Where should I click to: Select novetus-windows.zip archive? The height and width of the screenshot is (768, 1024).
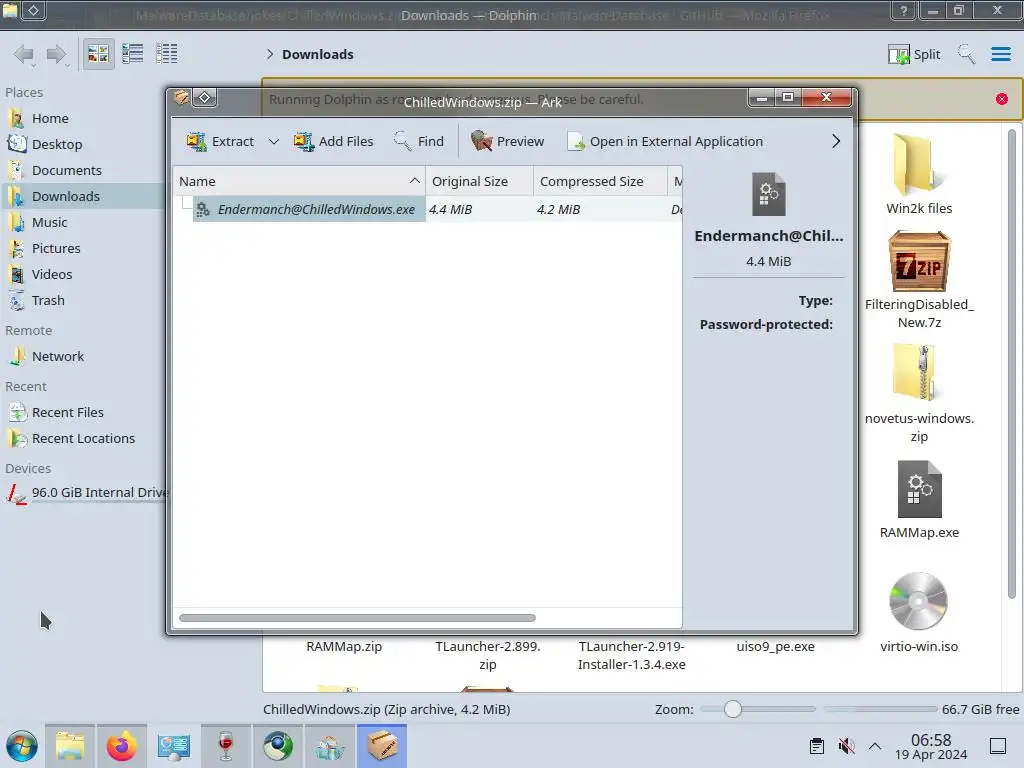(919, 393)
